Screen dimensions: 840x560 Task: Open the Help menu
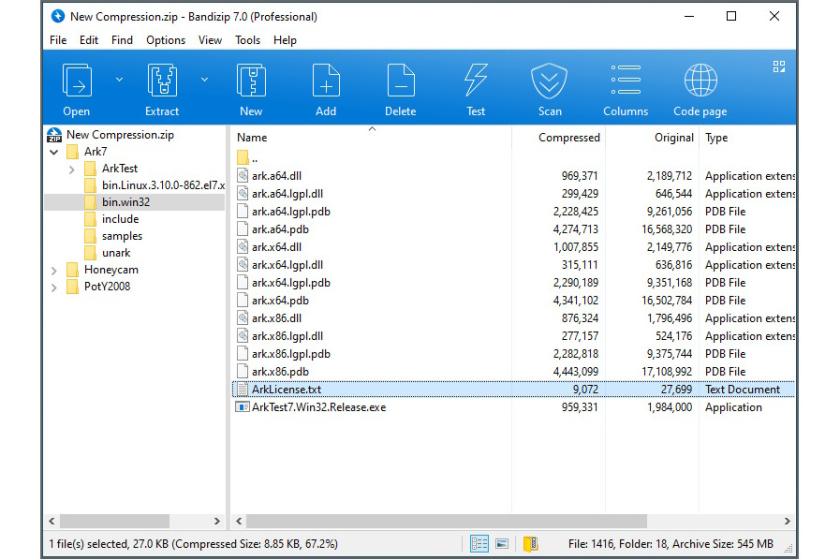pos(285,40)
